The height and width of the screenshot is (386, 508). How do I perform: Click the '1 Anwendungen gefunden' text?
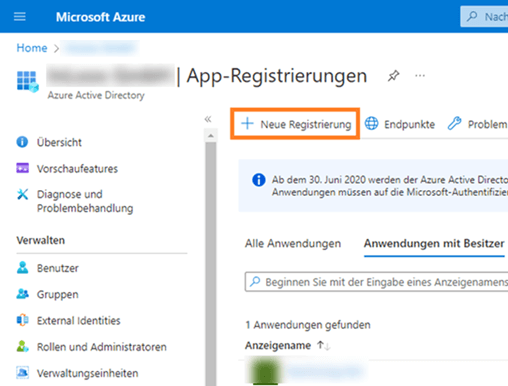[x=308, y=325]
